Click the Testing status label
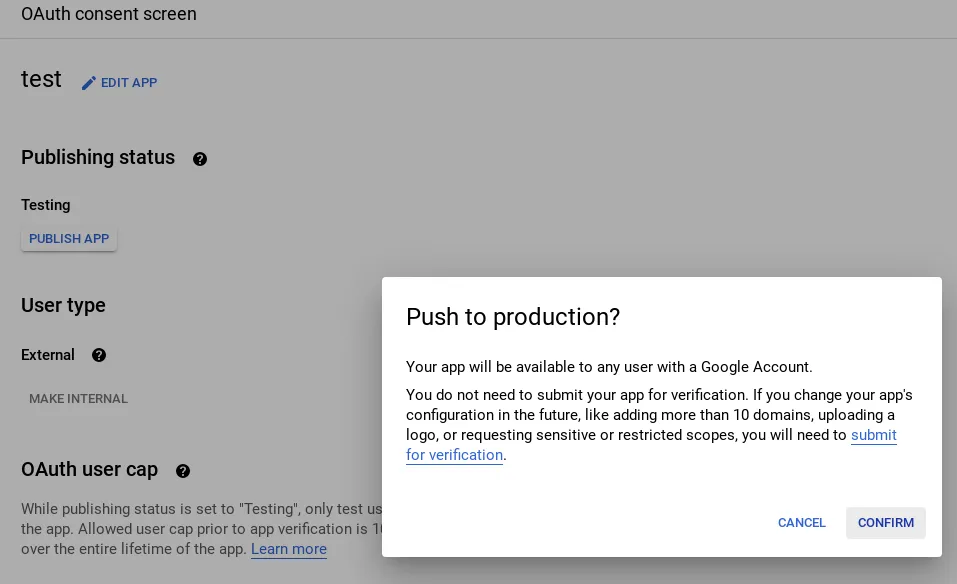This screenshot has height=584, width=957. pos(46,205)
